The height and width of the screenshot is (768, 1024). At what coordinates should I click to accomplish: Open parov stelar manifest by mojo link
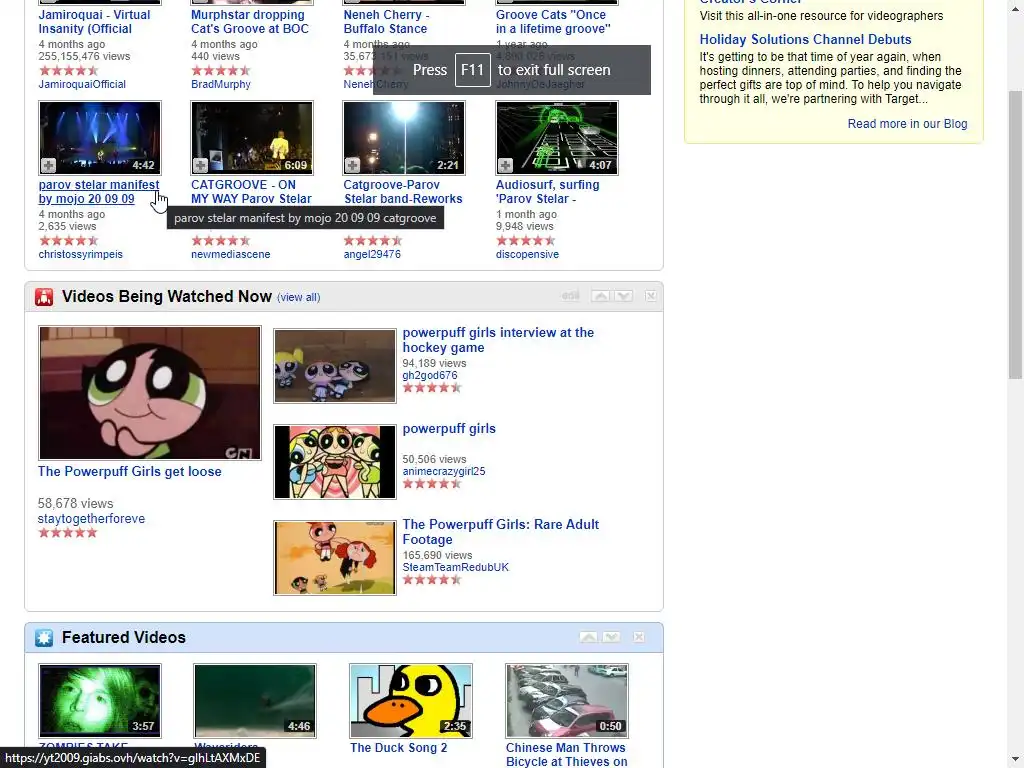[x=99, y=192]
